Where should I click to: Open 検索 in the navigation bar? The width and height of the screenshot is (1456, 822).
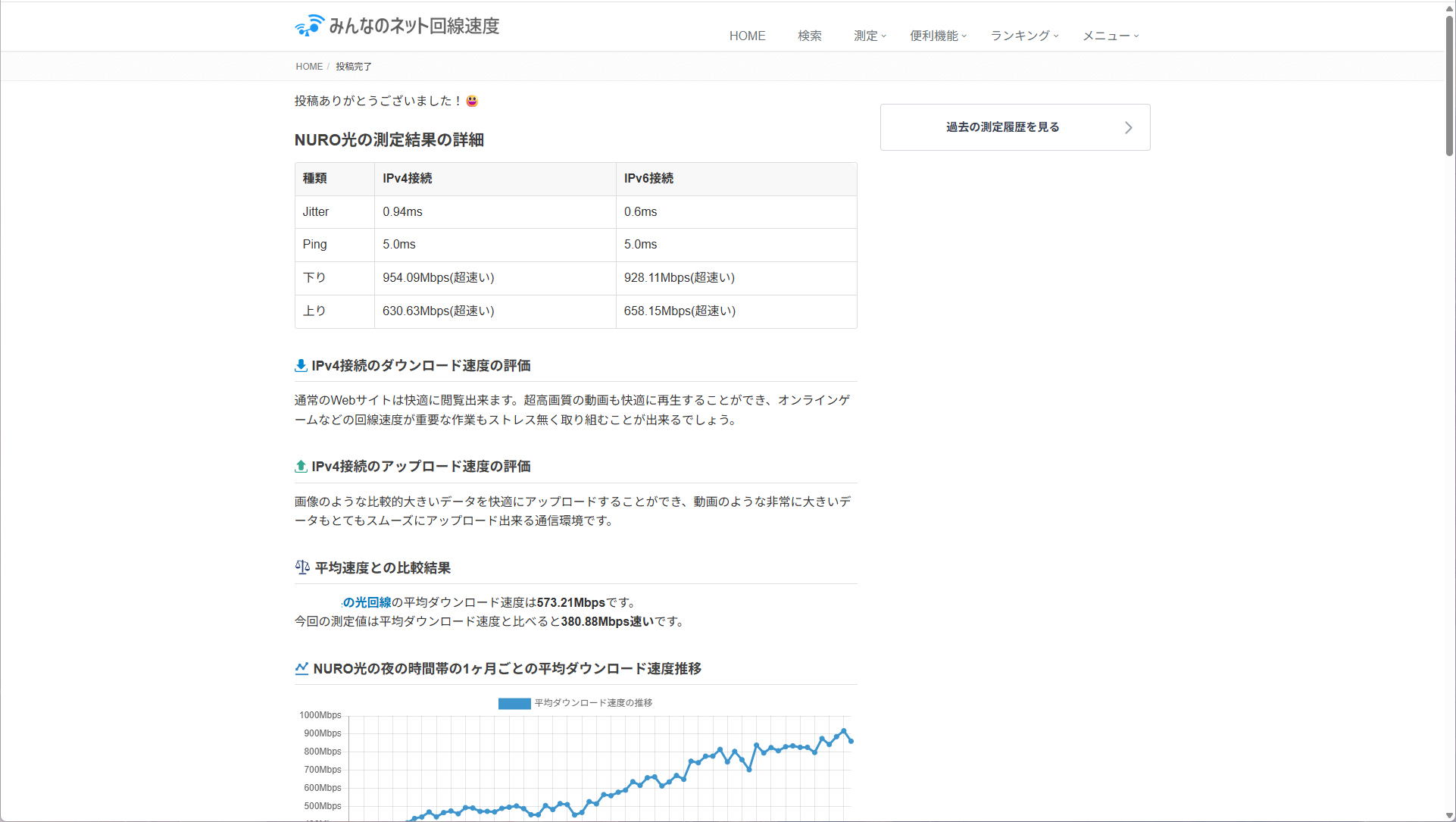809,36
